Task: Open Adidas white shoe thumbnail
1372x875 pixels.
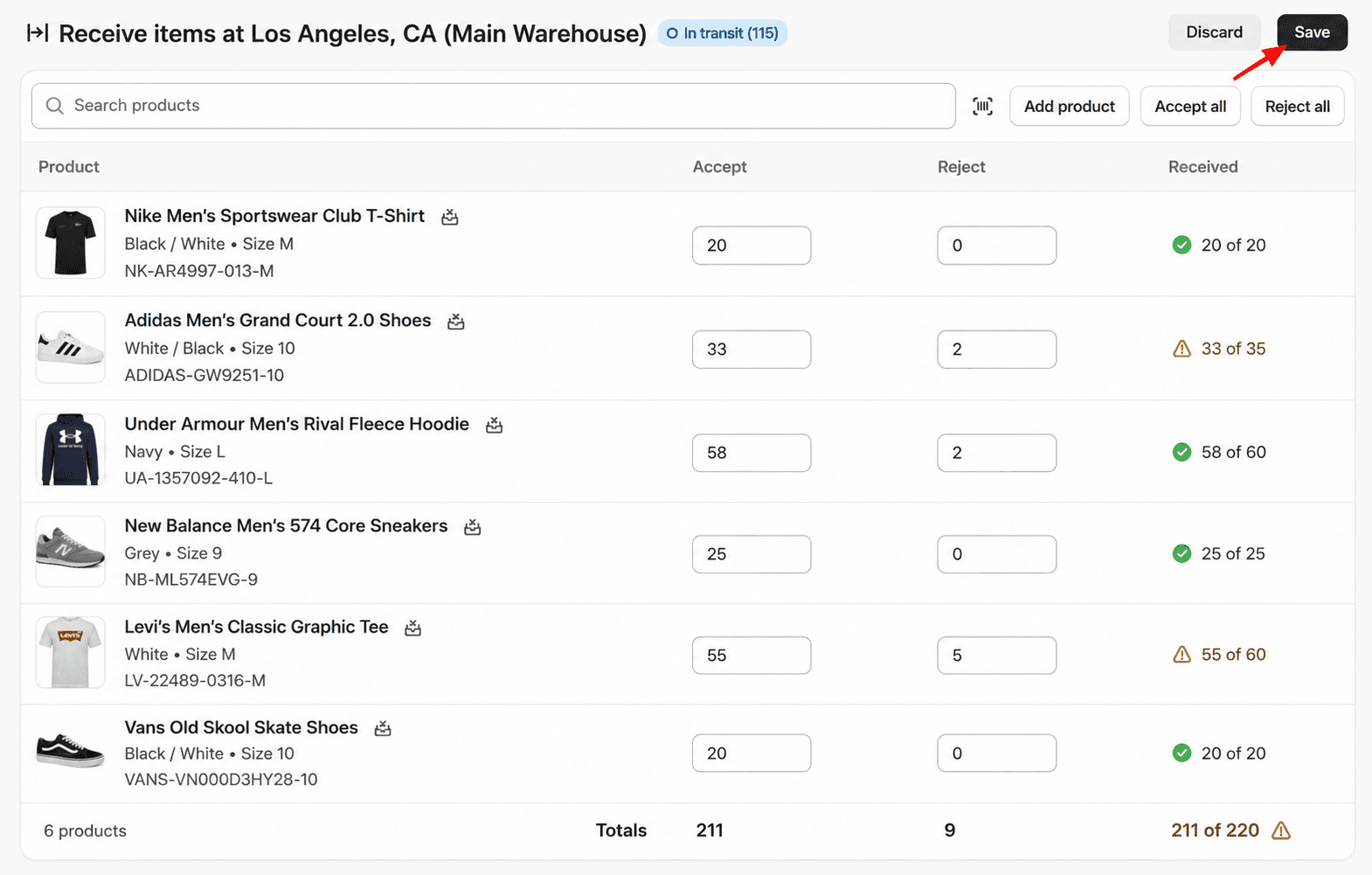Action: point(71,347)
